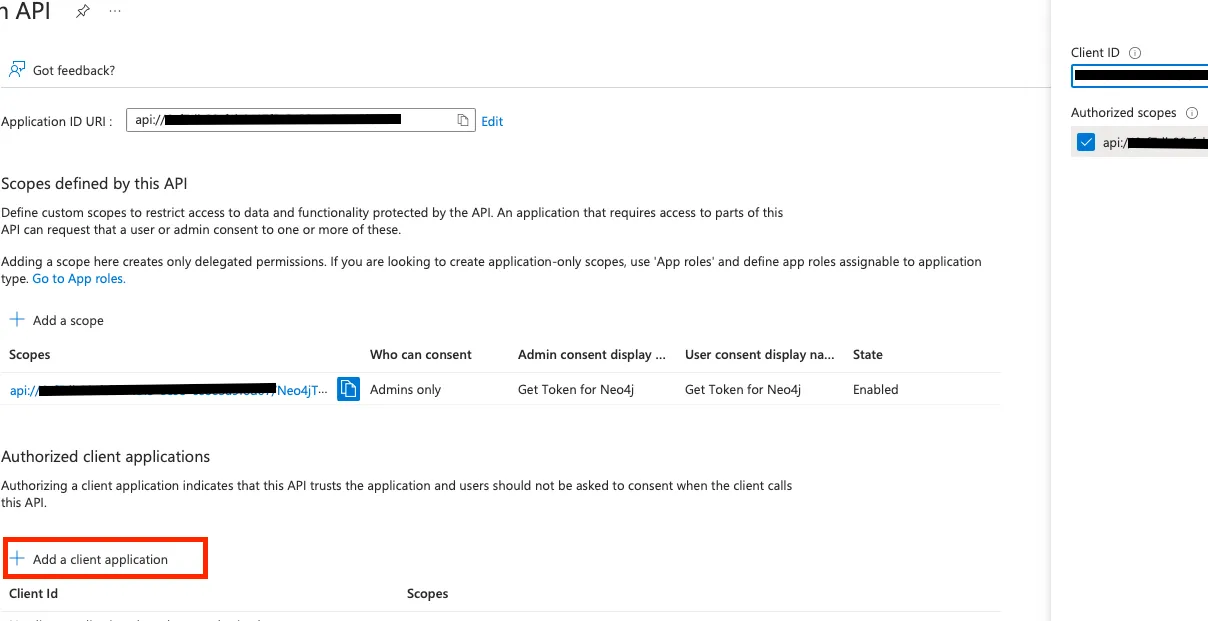Image resolution: width=1208 pixels, height=621 pixels.
Task: Click into the Client ID input field
Action: pos(1139,75)
